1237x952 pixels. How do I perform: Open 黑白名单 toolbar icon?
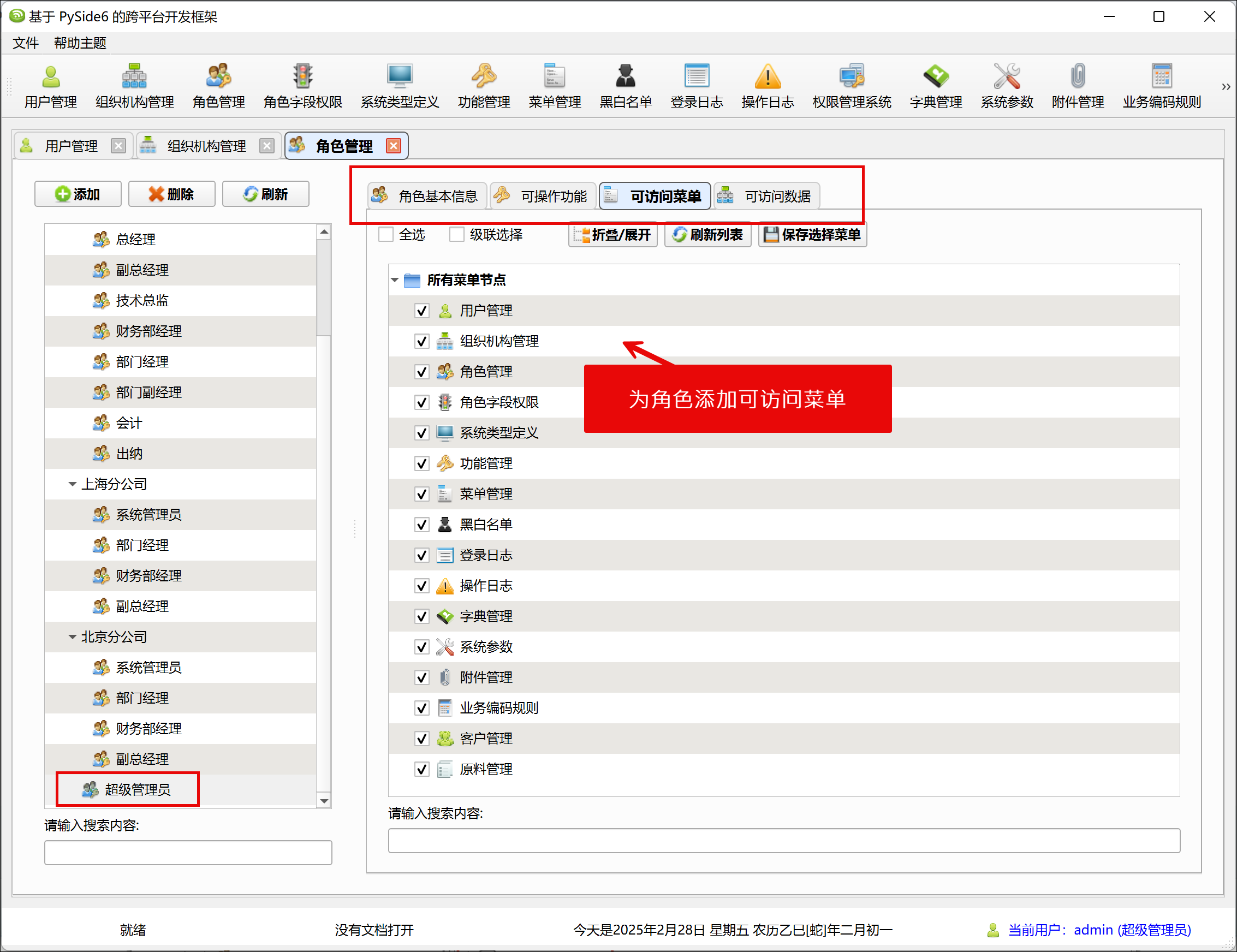click(x=626, y=86)
